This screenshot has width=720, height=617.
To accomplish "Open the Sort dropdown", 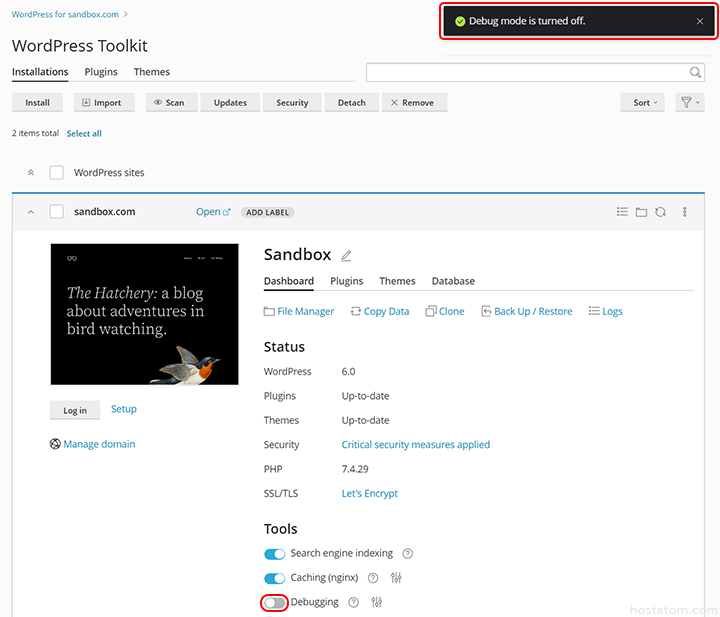I will pyautogui.click(x=645, y=102).
